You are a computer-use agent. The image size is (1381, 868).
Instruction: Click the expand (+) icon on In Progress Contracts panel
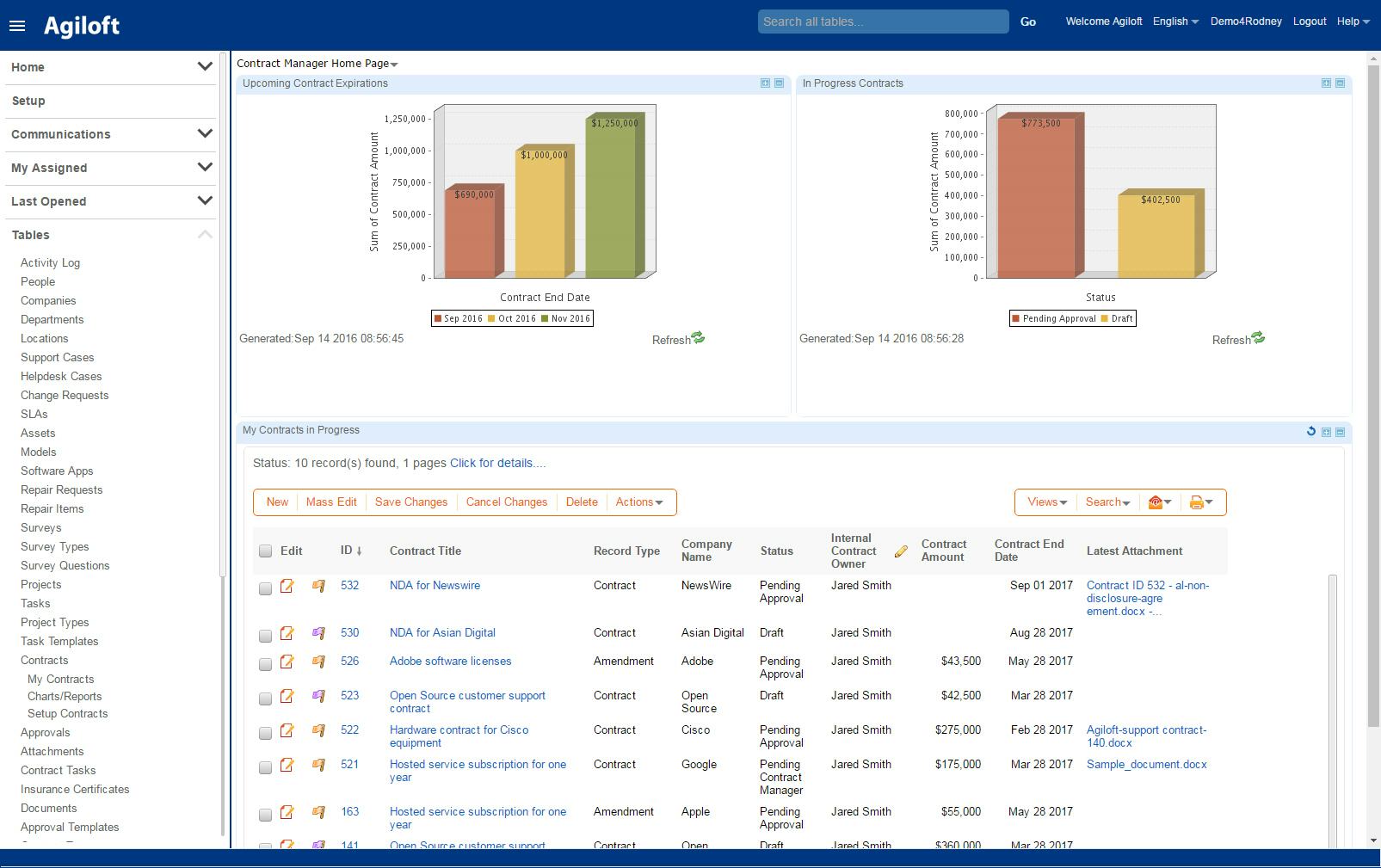tap(1324, 83)
